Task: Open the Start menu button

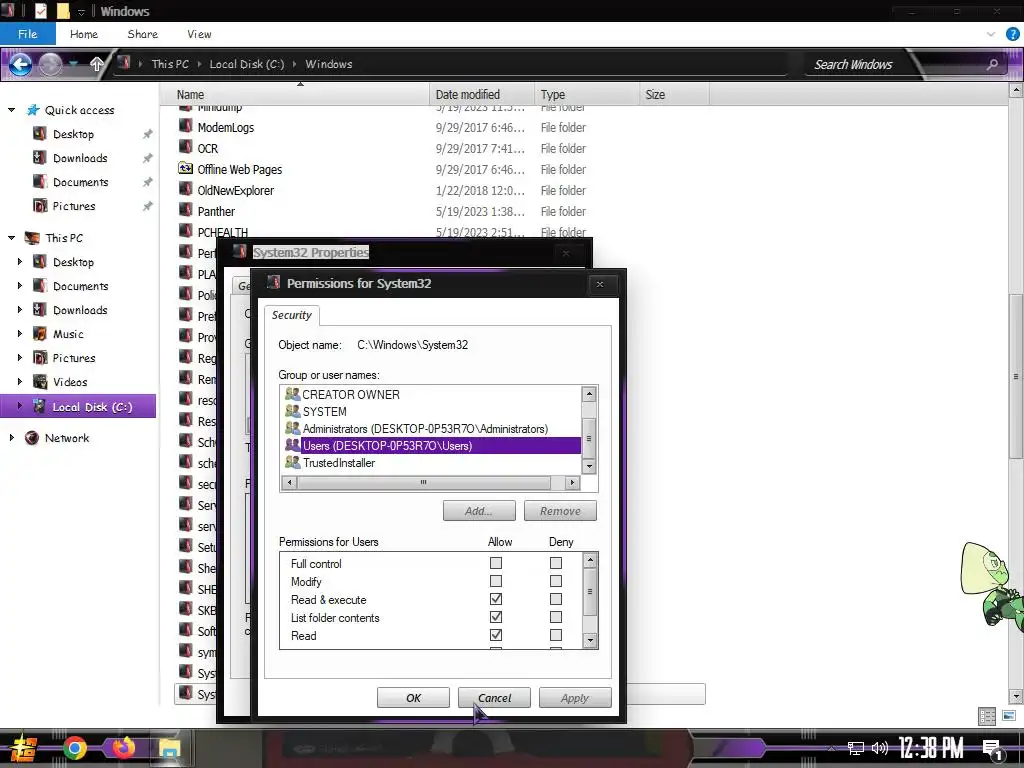Action: pos(24,748)
